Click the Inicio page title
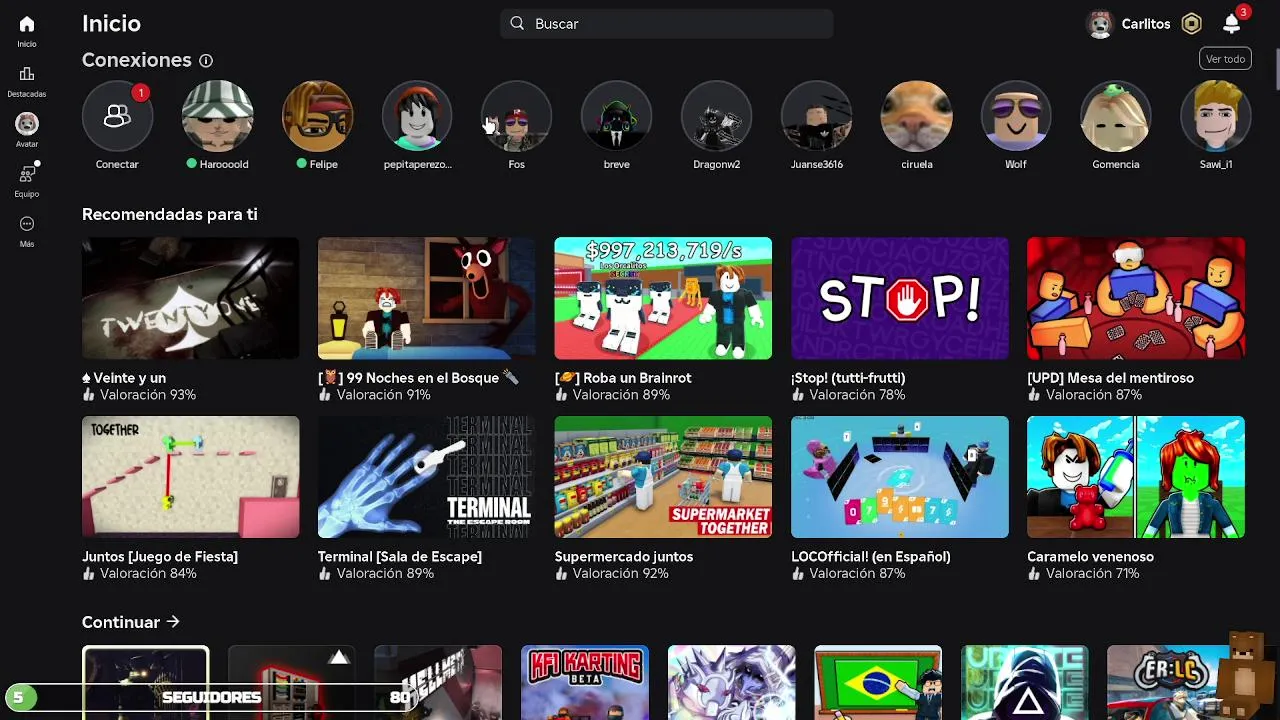 [111, 24]
